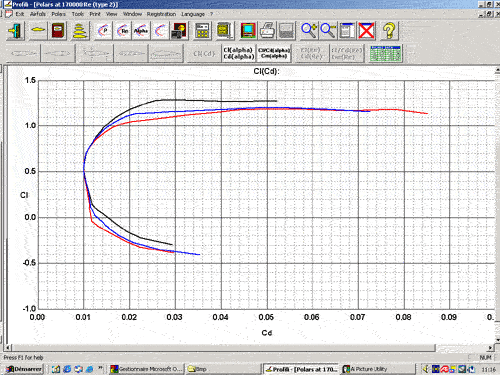The image size is (500, 375).
Task: Click the stacked yellow airfoils icon
Action: click(80, 31)
